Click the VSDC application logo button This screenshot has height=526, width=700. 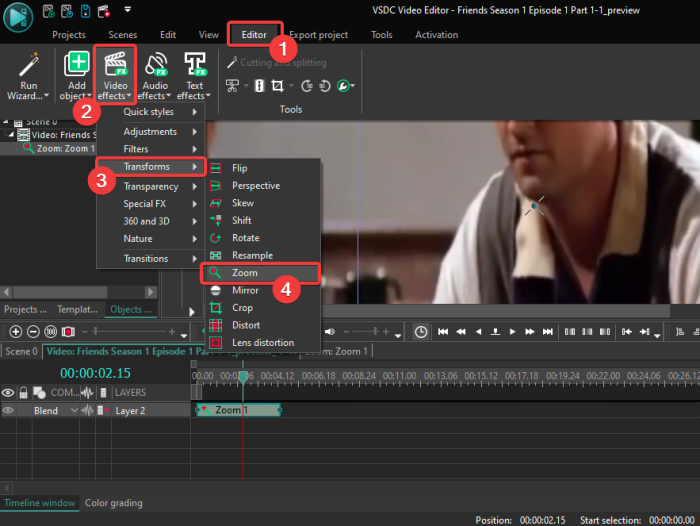click(x=18, y=17)
